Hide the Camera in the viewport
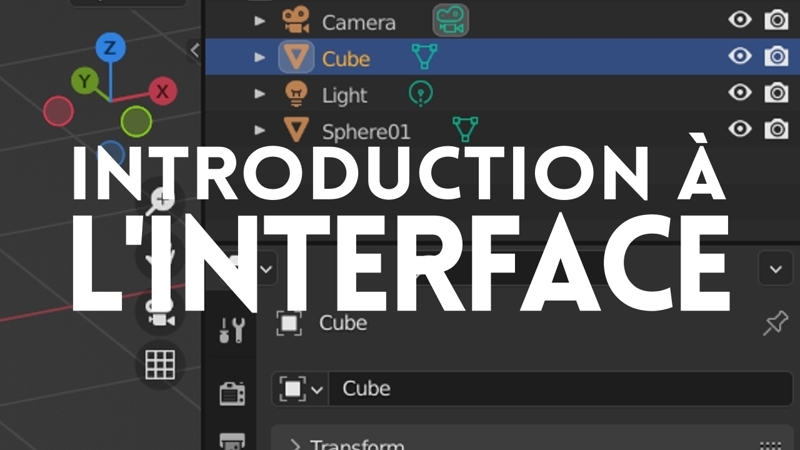Image resolution: width=800 pixels, height=450 pixels. 740,20
